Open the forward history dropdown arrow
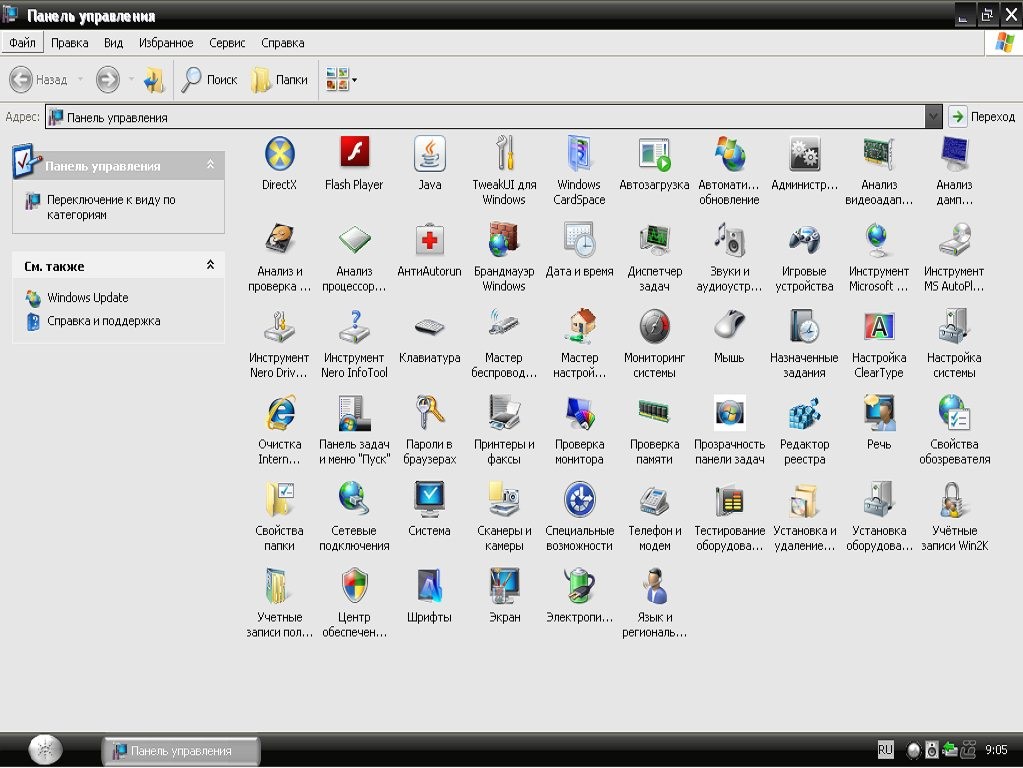This screenshot has width=1023, height=768. click(x=131, y=80)
